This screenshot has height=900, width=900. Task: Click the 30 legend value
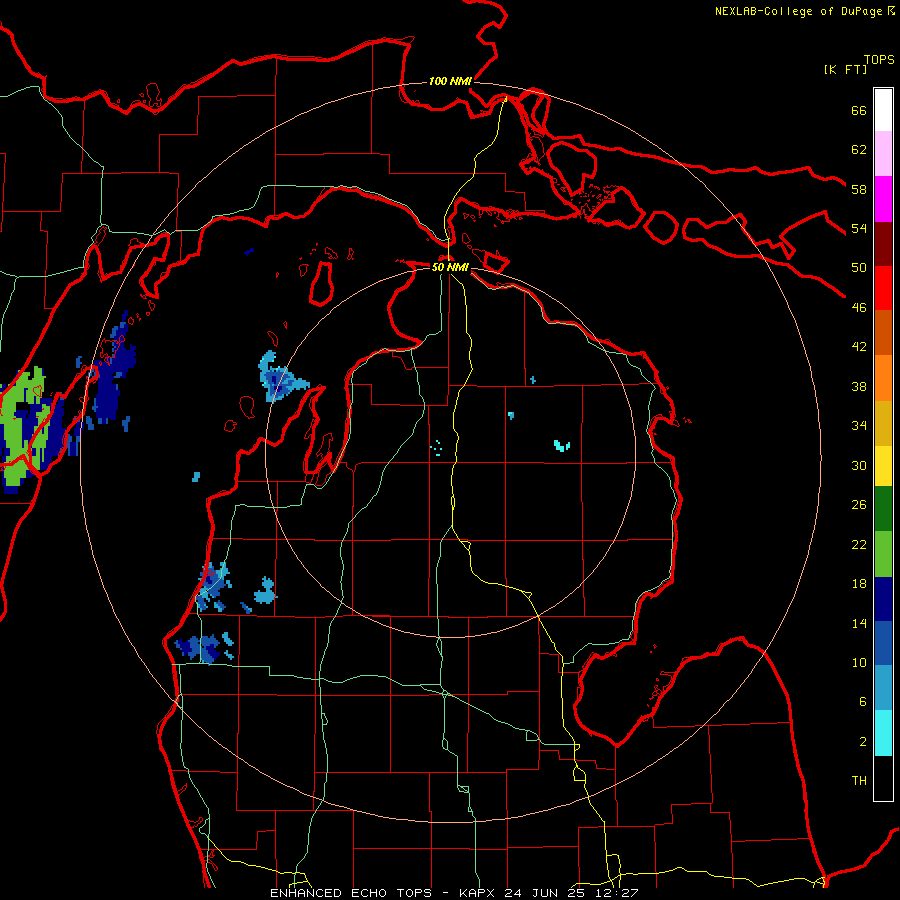[859, 465]
